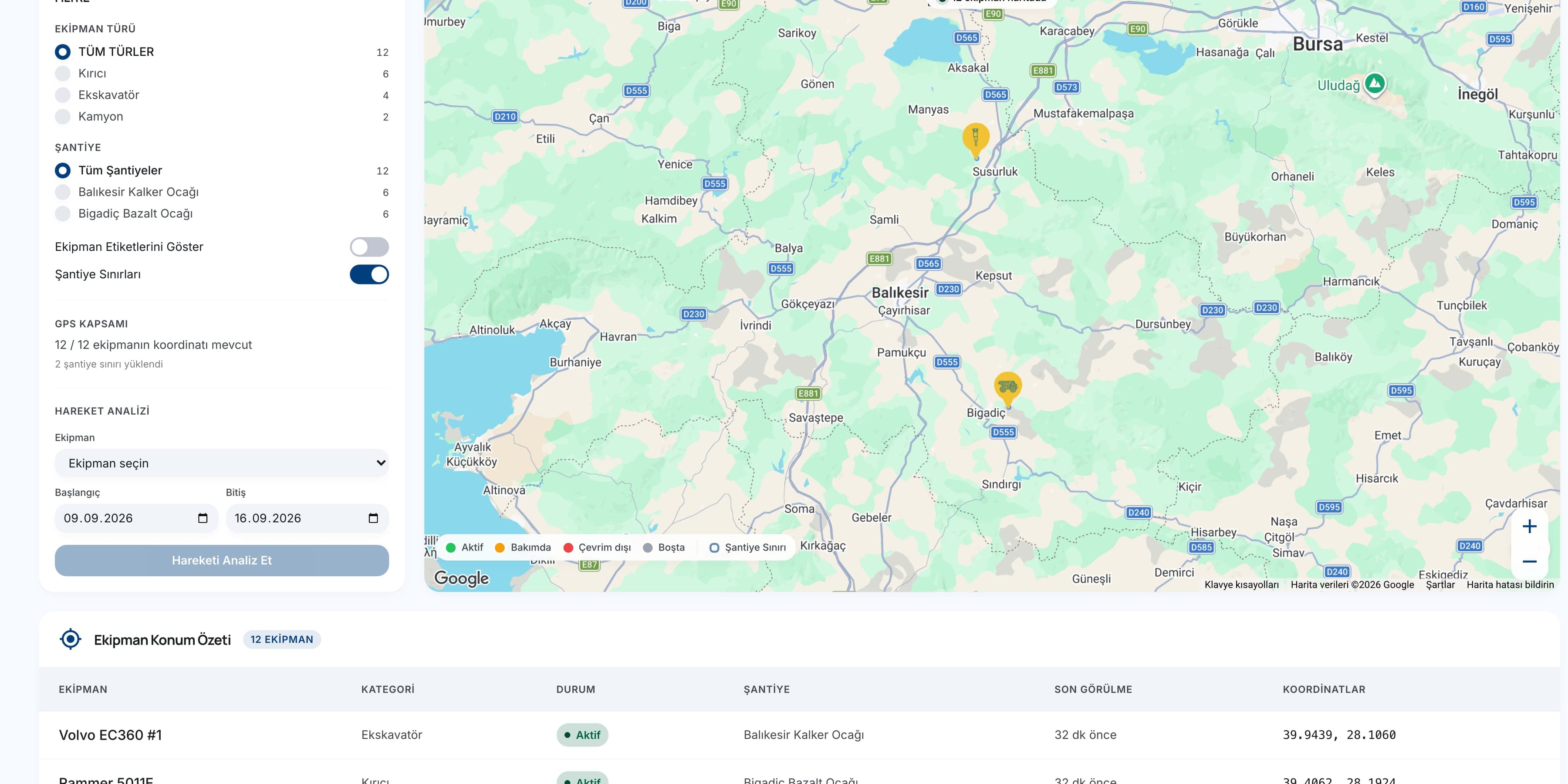
Task: Click the Ekskavatör category cell in Volvo row
Action: pos(392,735)
